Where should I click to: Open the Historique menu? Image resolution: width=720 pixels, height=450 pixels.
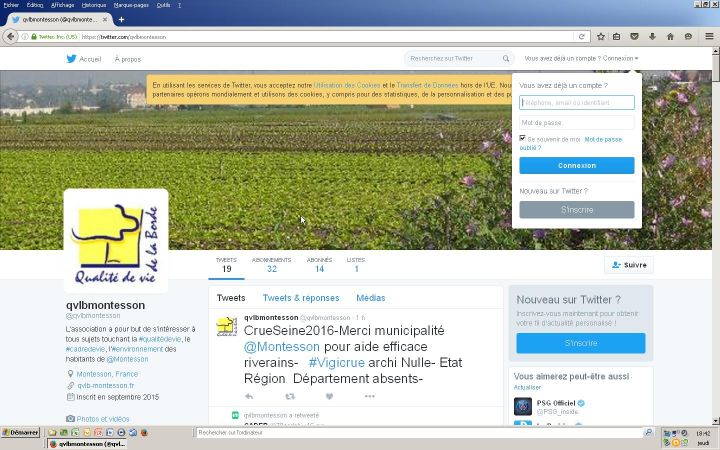[x=94, y=5]
